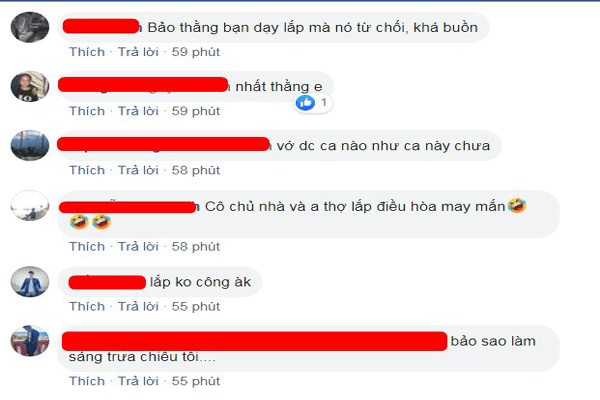
Task: Open the second commenter's profile picture
Action: 30,87
